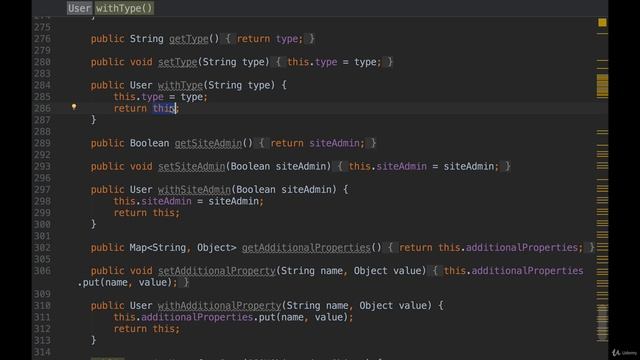
Task: Click the setAdditionalProperty method name
Action: (x=217, y=271)
